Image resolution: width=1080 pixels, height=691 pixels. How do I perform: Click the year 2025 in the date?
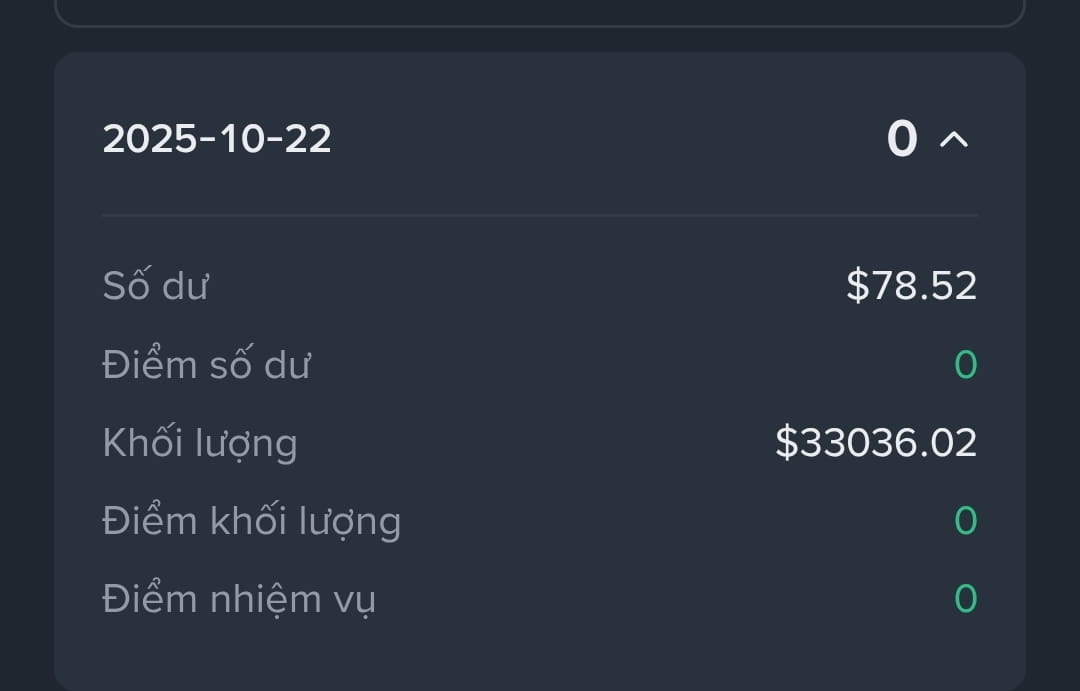[150, 138]
